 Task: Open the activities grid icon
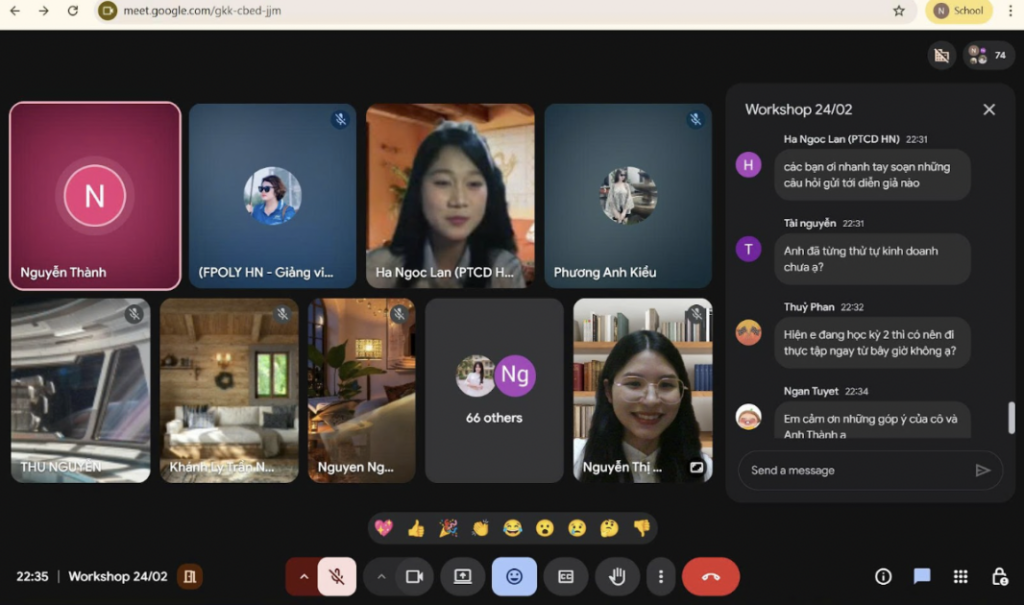[960, 576]
